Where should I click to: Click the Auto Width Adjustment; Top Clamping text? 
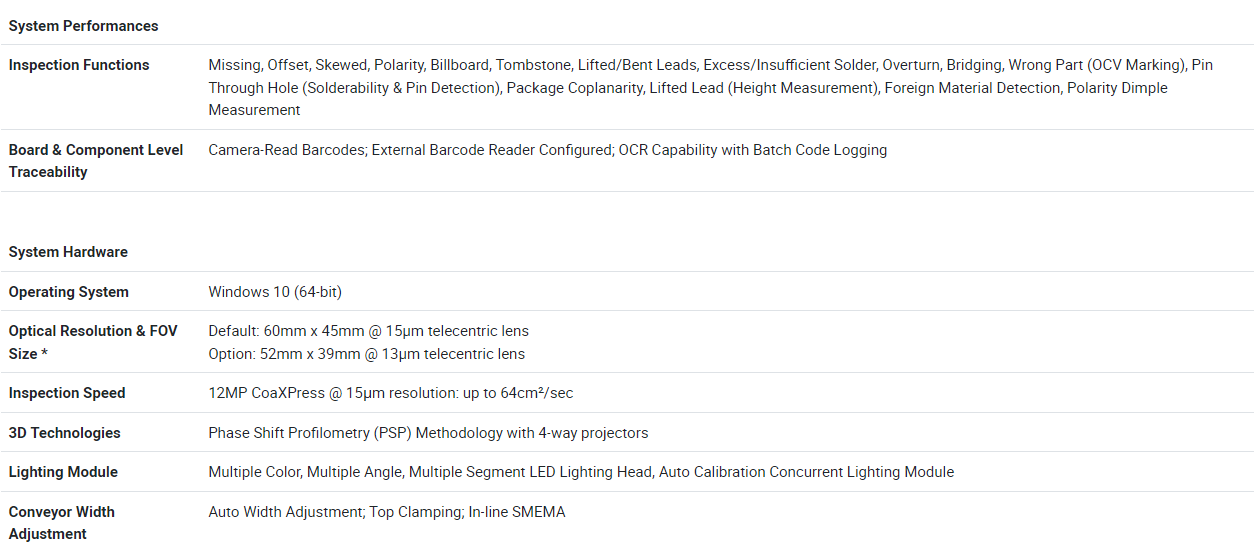[386, 512]
